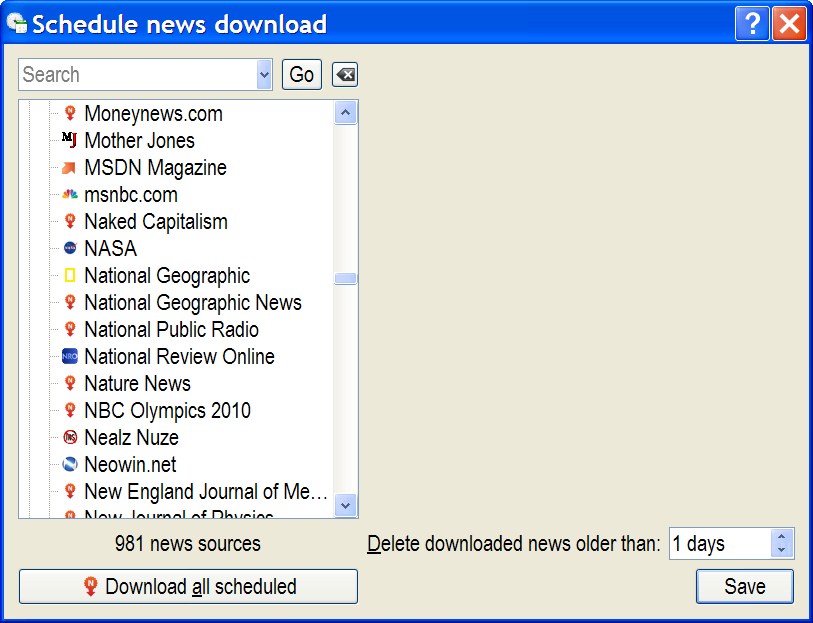The width and height of the screenshot is (813, 623).
Task: Select the Moneynews.com news source
Action: coord(153,114)
